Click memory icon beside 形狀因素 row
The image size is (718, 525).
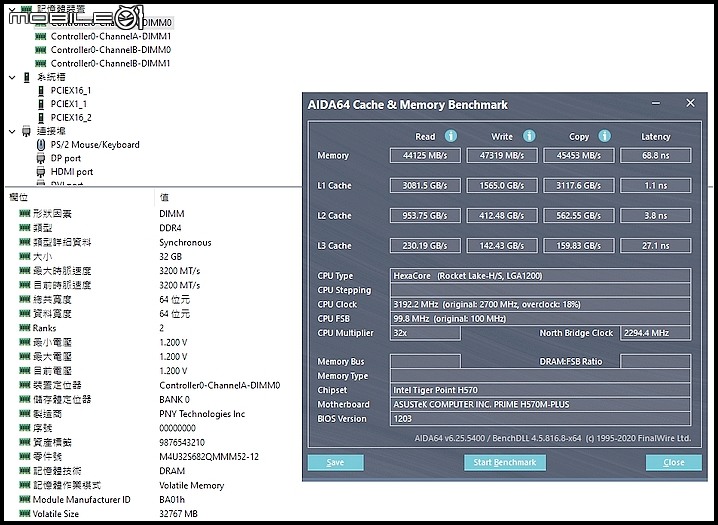click(x=25, y=213)
